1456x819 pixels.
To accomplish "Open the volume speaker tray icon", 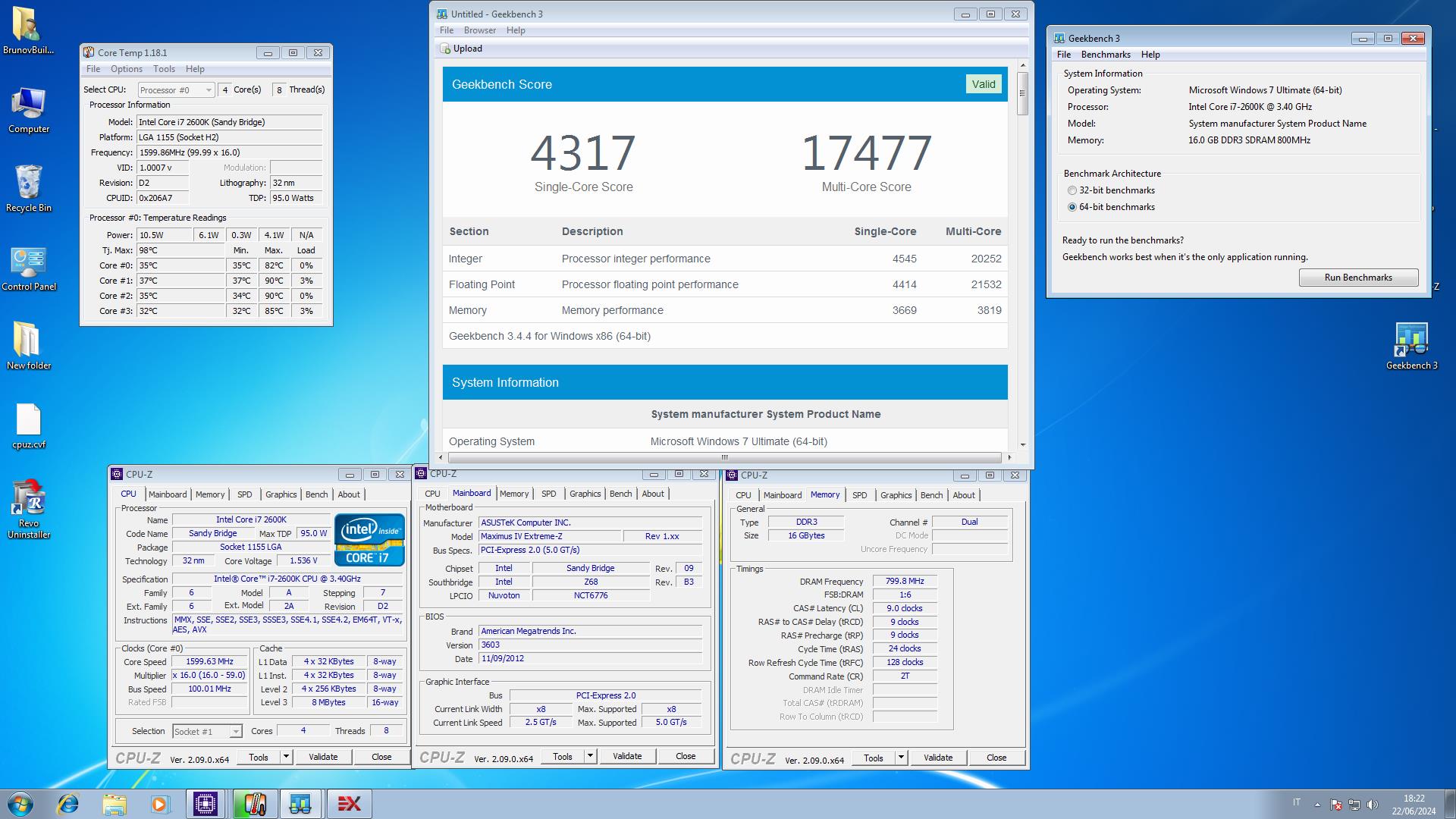I will point(1373,805).
